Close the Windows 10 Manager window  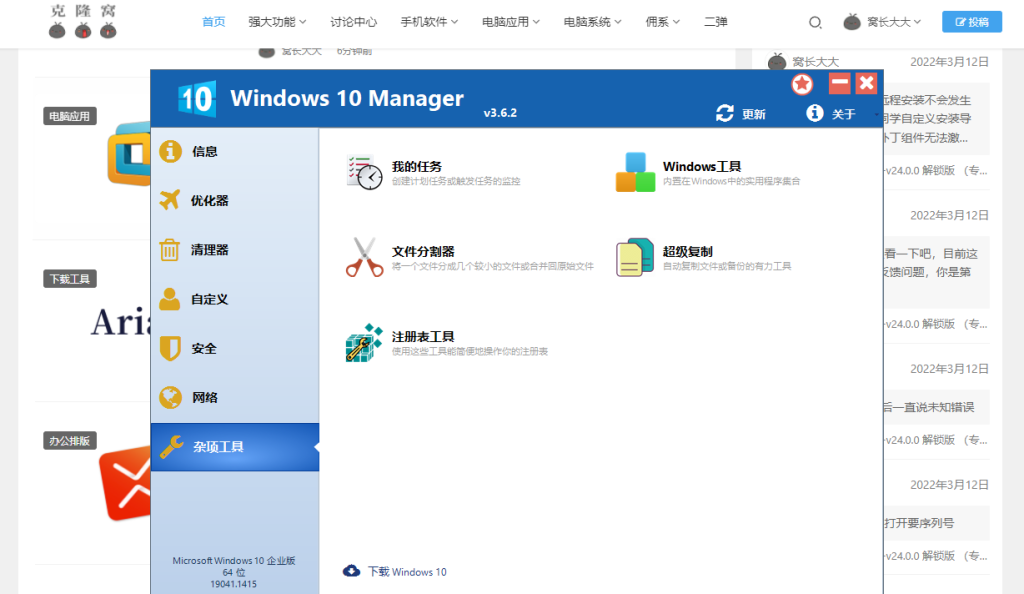pyautogui.click(x=866, y=83)
